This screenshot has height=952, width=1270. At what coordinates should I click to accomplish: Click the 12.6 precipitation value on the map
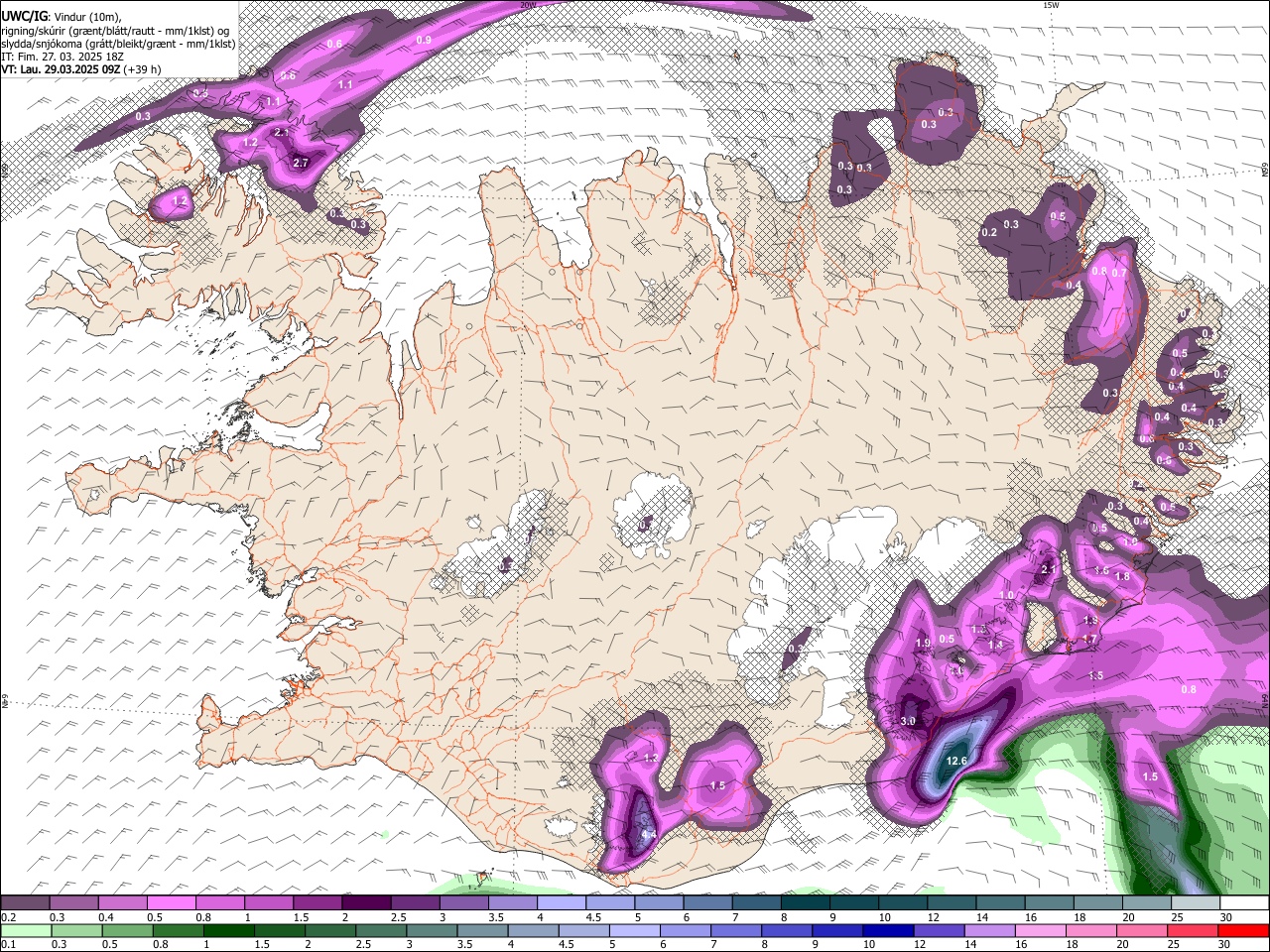click(956, 761)
